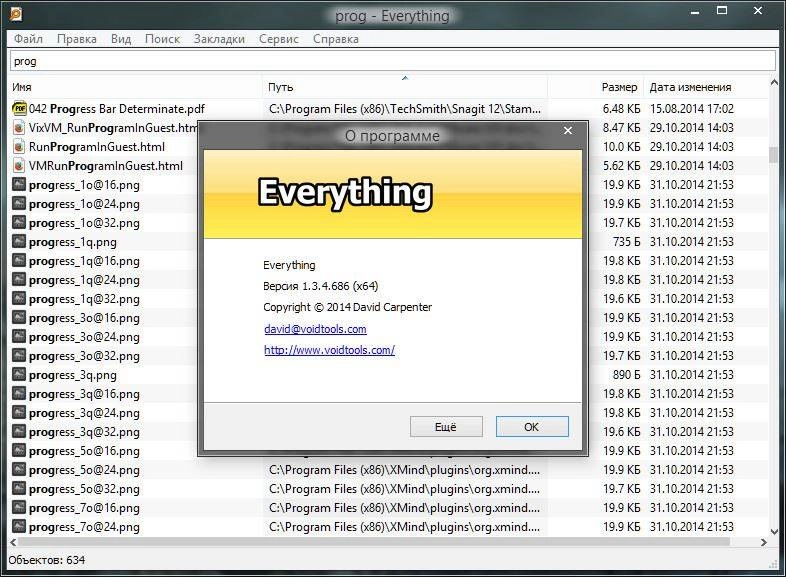Screen dimensions: 786x577
Task: Close the О программе dialog
Action: (567, 130)
